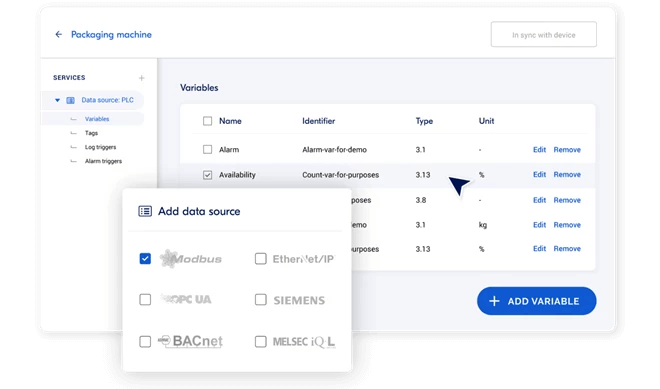Click the Availability variable name
The width and height of the screenshot is (660, 389).
coord(237,175)
